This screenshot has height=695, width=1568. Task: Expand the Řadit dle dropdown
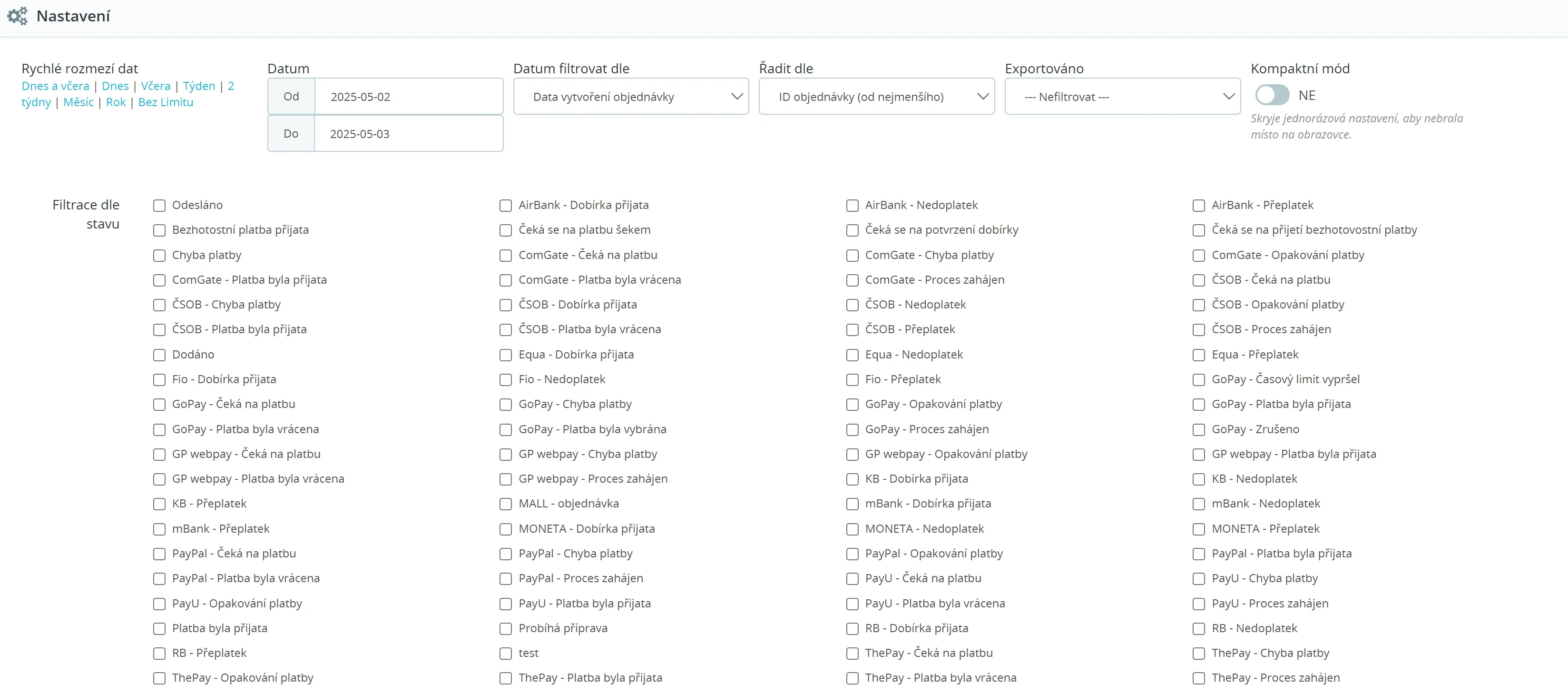click(x=876, y=97)
